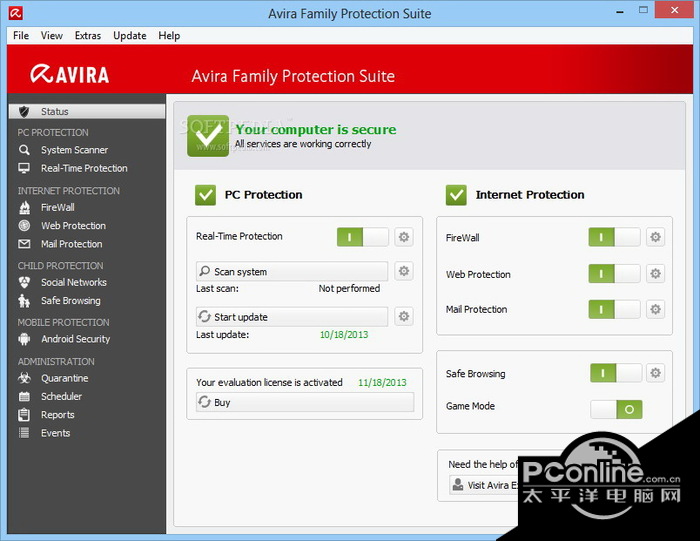700x541 pixels.
Task: Click the FireWall icon in sidebar
Action: click(25, 208)
